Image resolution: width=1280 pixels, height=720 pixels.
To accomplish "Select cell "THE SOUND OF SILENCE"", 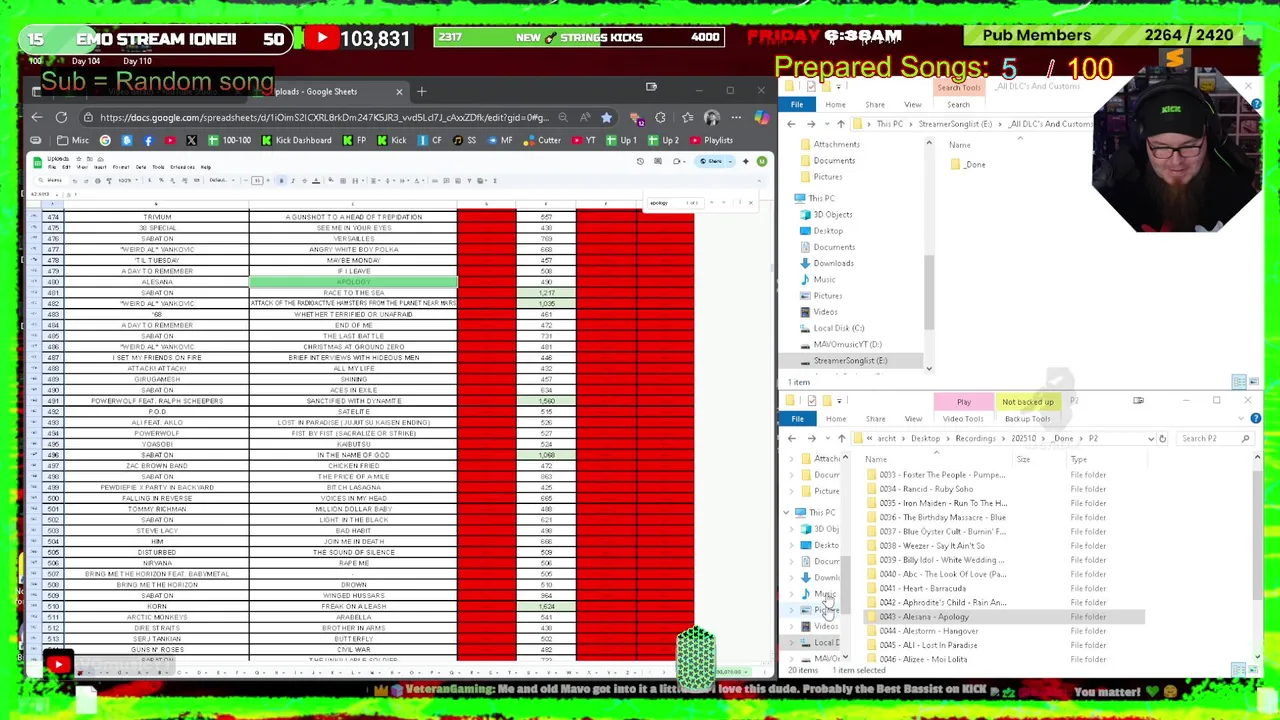I will tap(353, 552).
